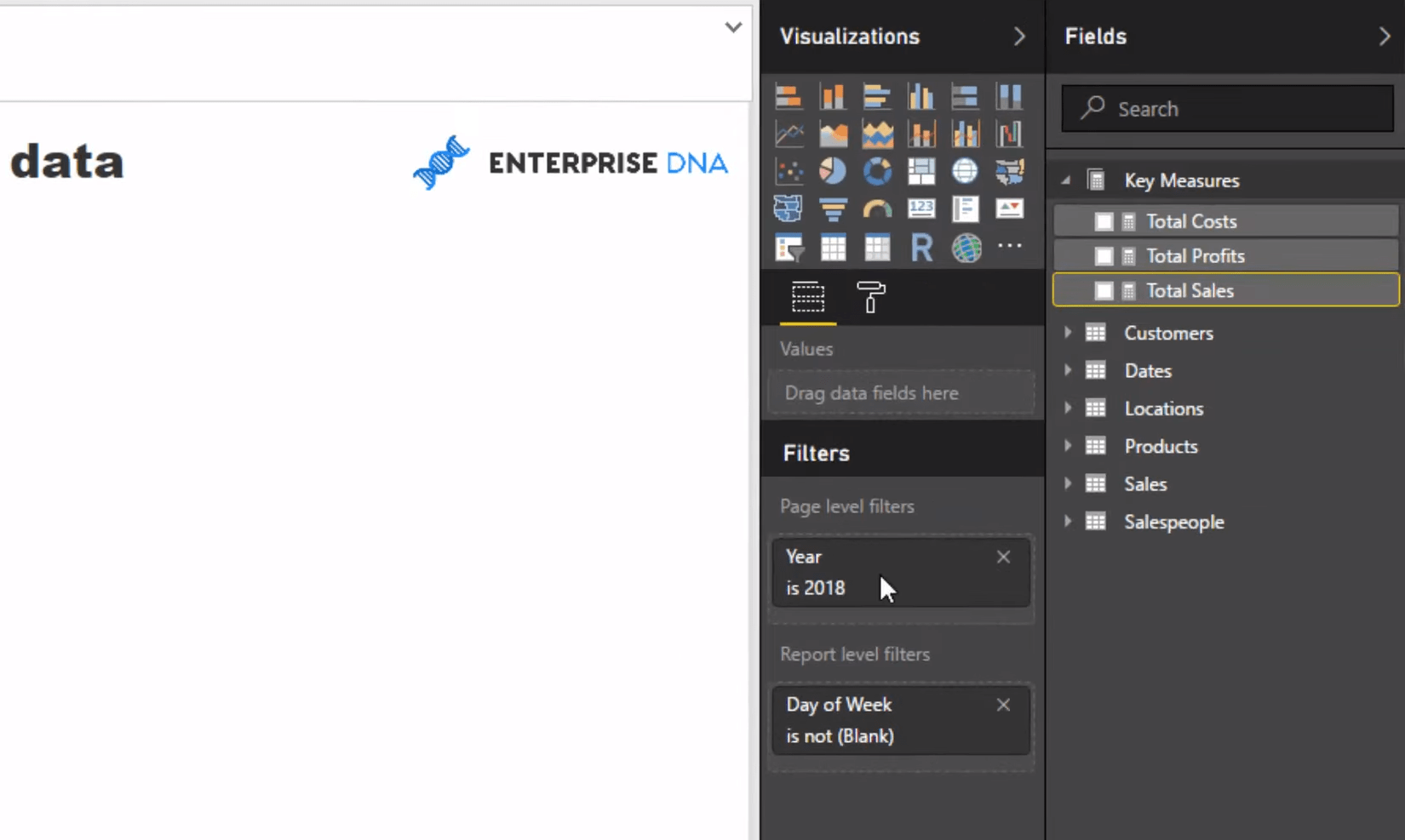This screenshot has height=840, width=1405.
Task: Select the pie chart visualization
Action: [833, 171]
